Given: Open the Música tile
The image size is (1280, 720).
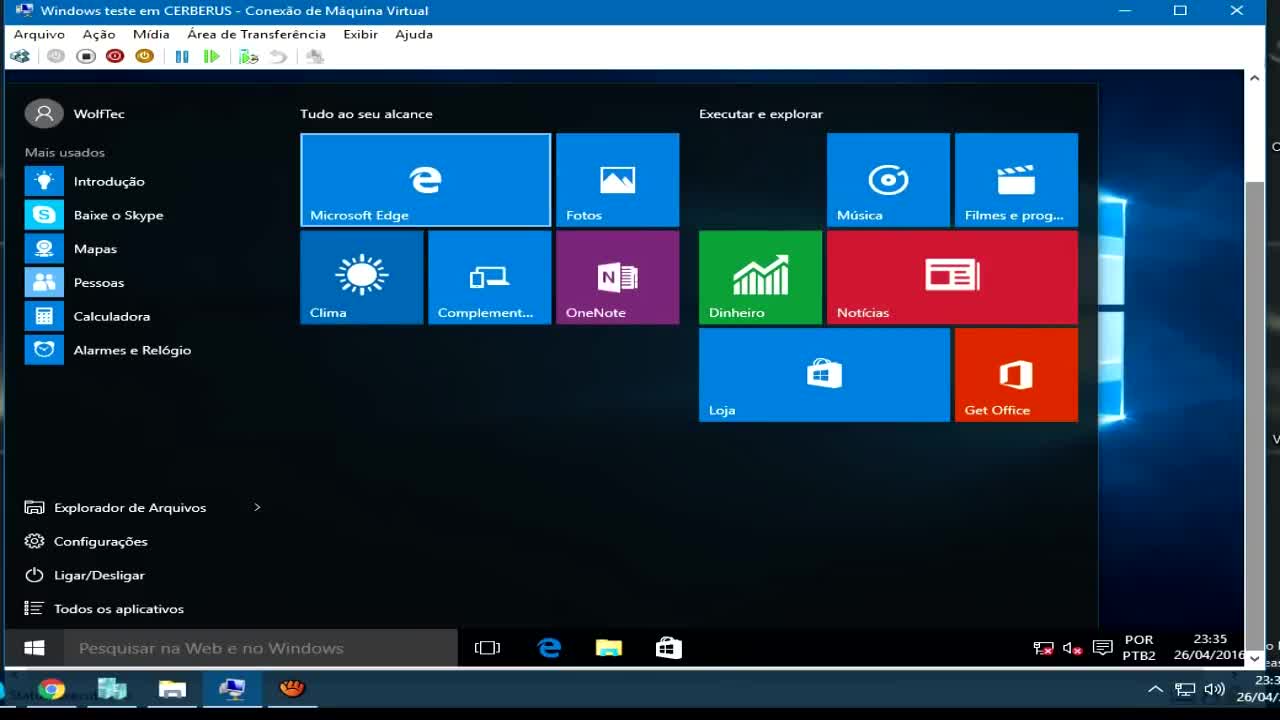Looking at the screenshot, I should pos(888,180).
